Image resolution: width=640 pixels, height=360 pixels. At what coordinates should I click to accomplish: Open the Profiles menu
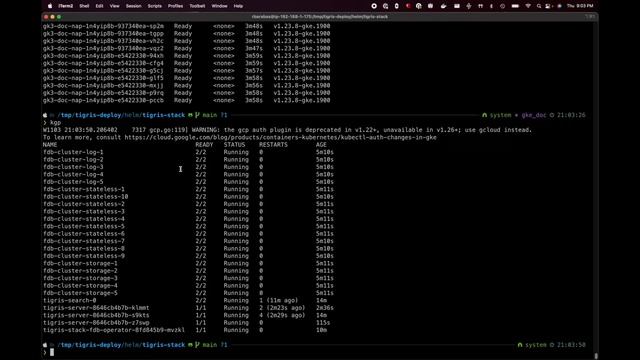click(x=176, y=6)
